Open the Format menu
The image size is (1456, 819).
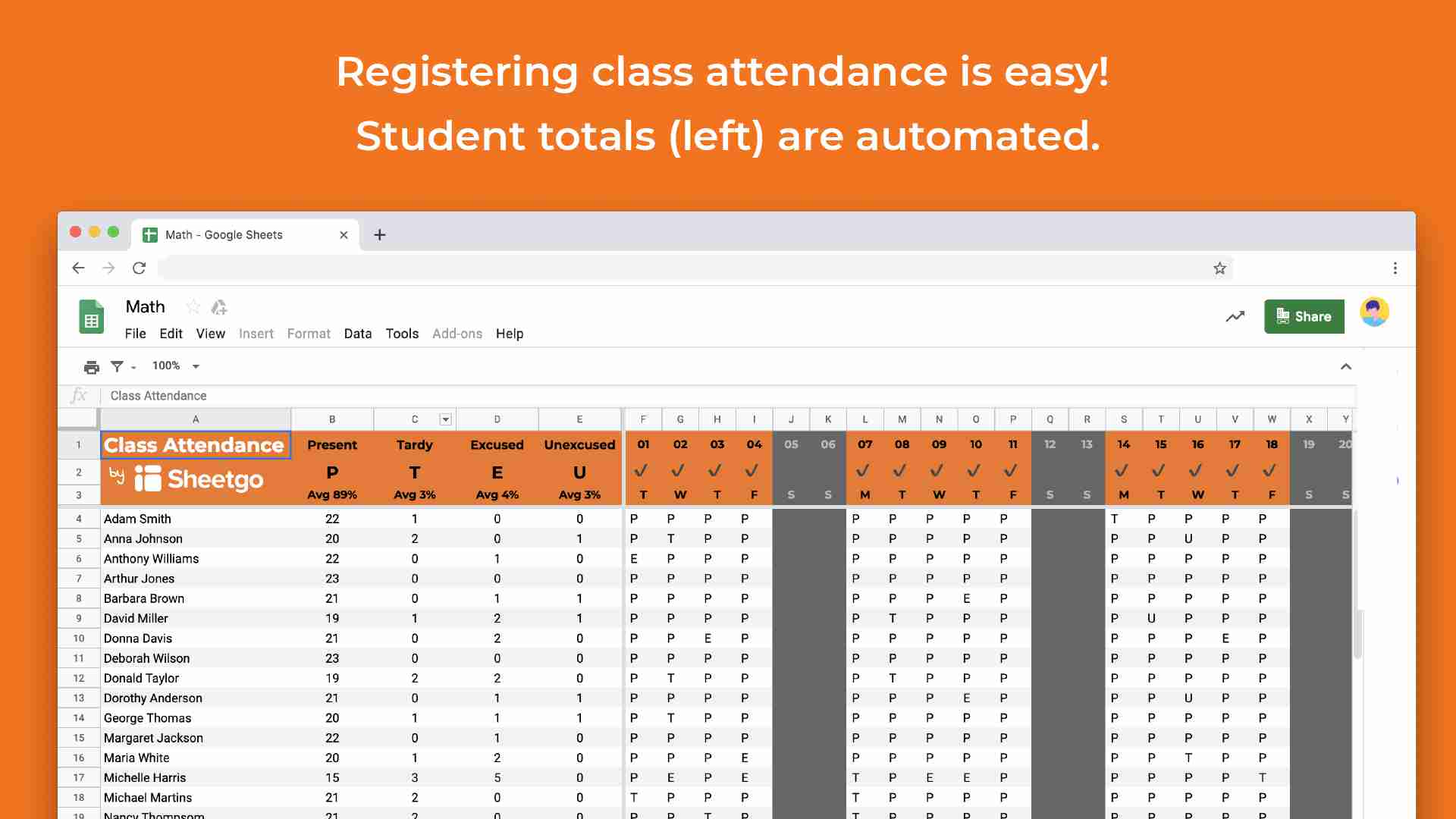click(307, 333)
